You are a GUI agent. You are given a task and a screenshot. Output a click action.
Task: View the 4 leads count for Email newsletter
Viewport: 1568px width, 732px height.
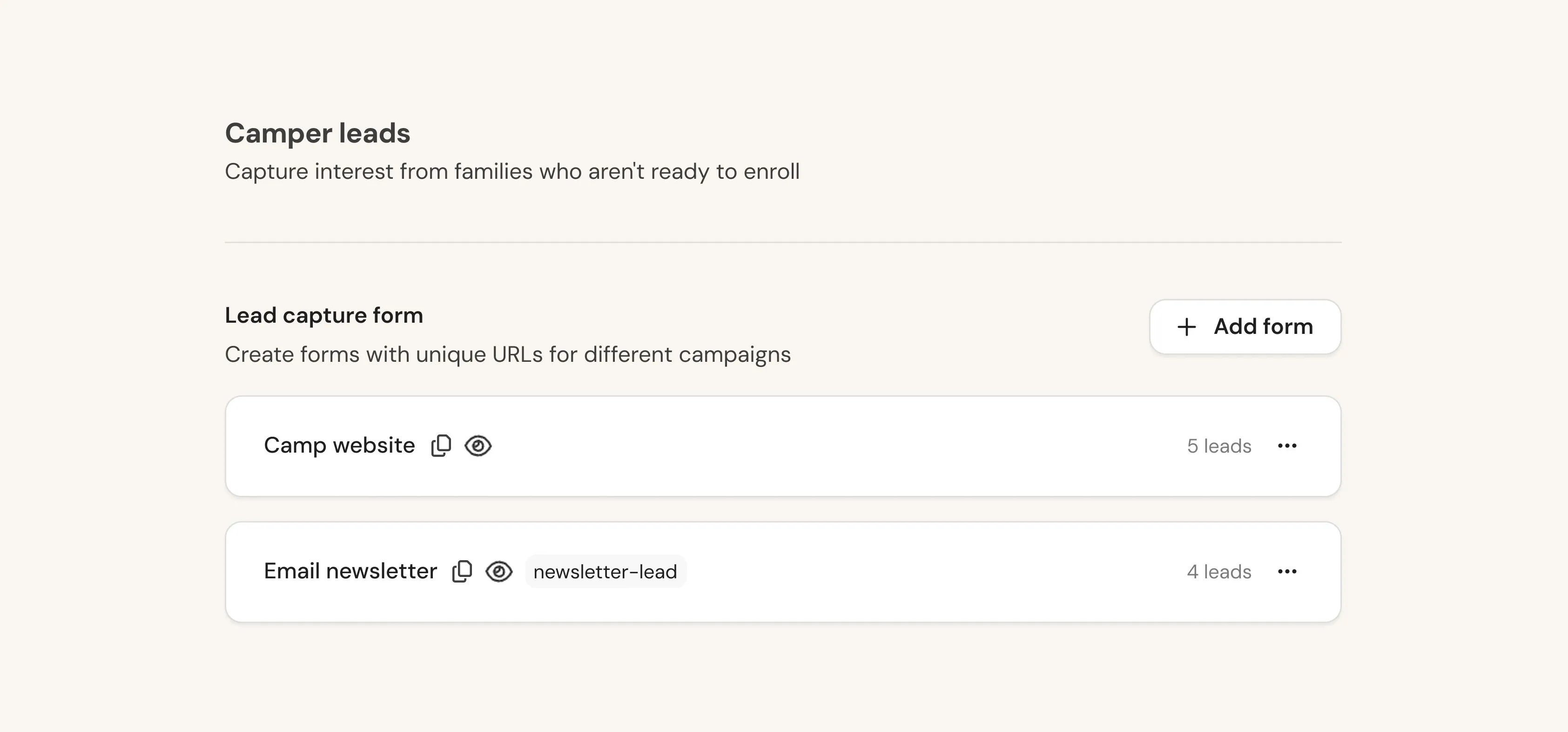pos(1218,571)
